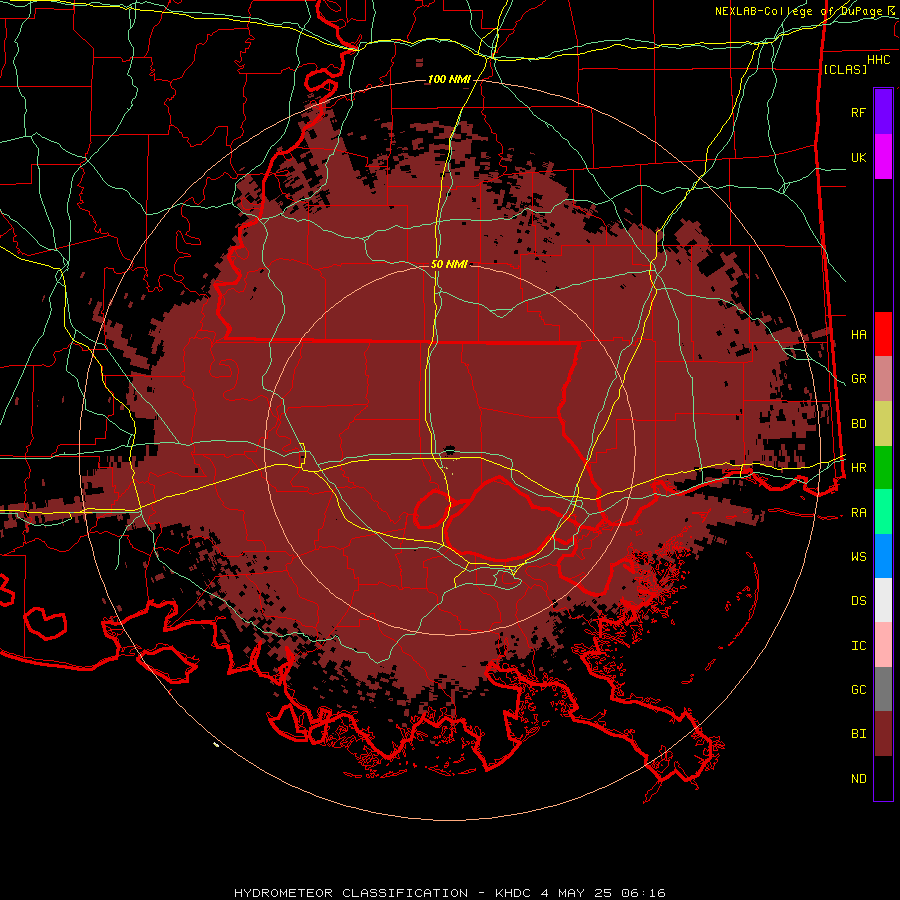
Task: Click the HR legend label
Action: pyautogui.click(x=859, y=468)
